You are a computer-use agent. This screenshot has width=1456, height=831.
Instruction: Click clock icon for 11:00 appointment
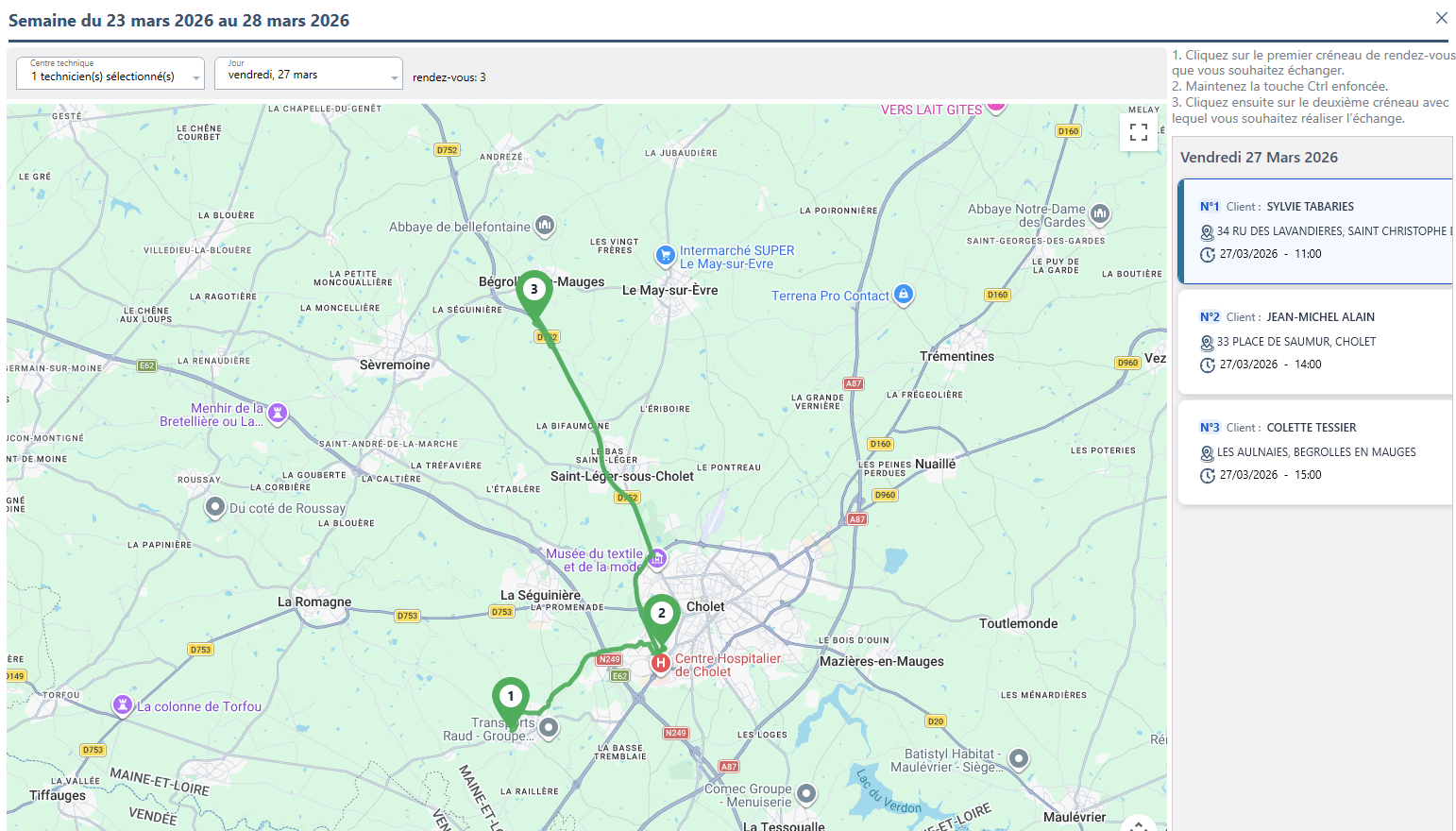(1207, 254)
